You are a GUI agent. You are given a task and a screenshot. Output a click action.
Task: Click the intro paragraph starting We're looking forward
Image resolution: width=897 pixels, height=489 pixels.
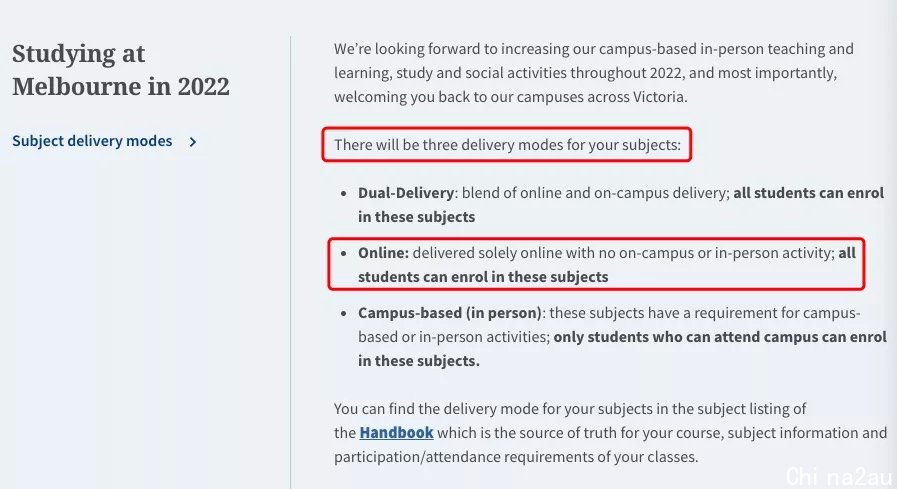tap(594, 73)
